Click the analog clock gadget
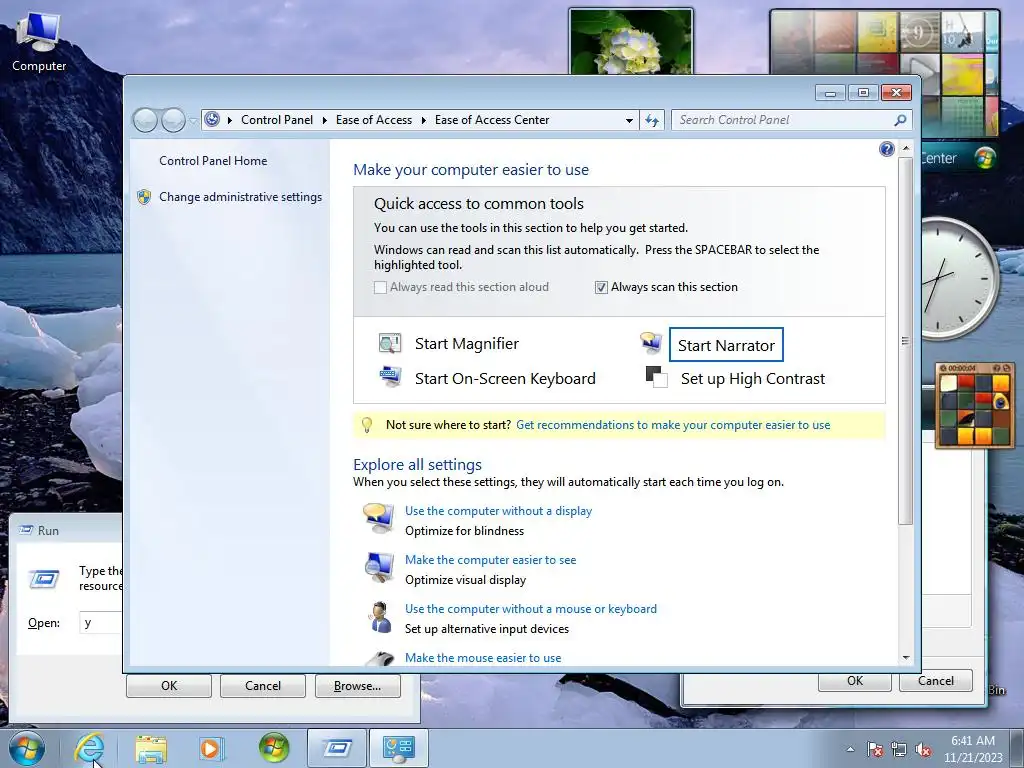The image size is (1024, 768). coord(959,278)
